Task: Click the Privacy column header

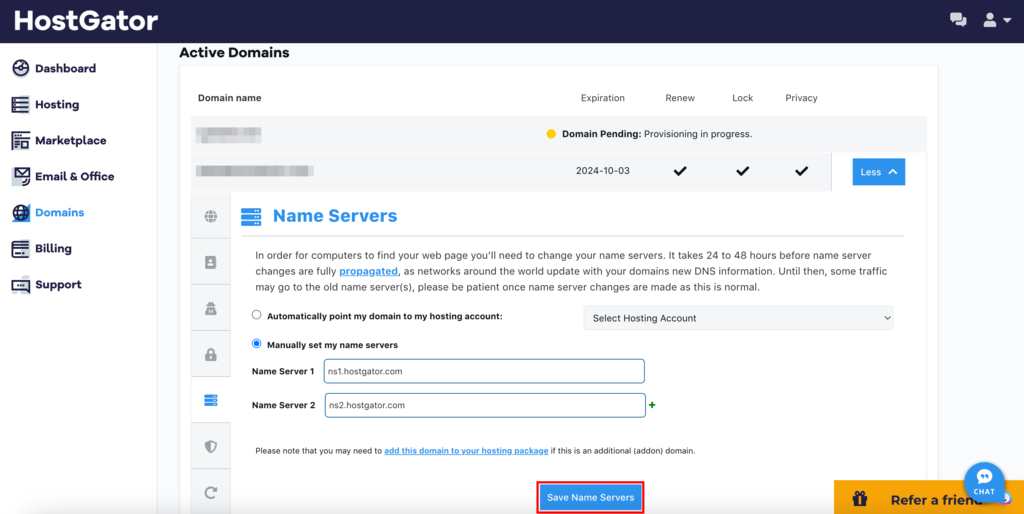Action: (801, 98)
